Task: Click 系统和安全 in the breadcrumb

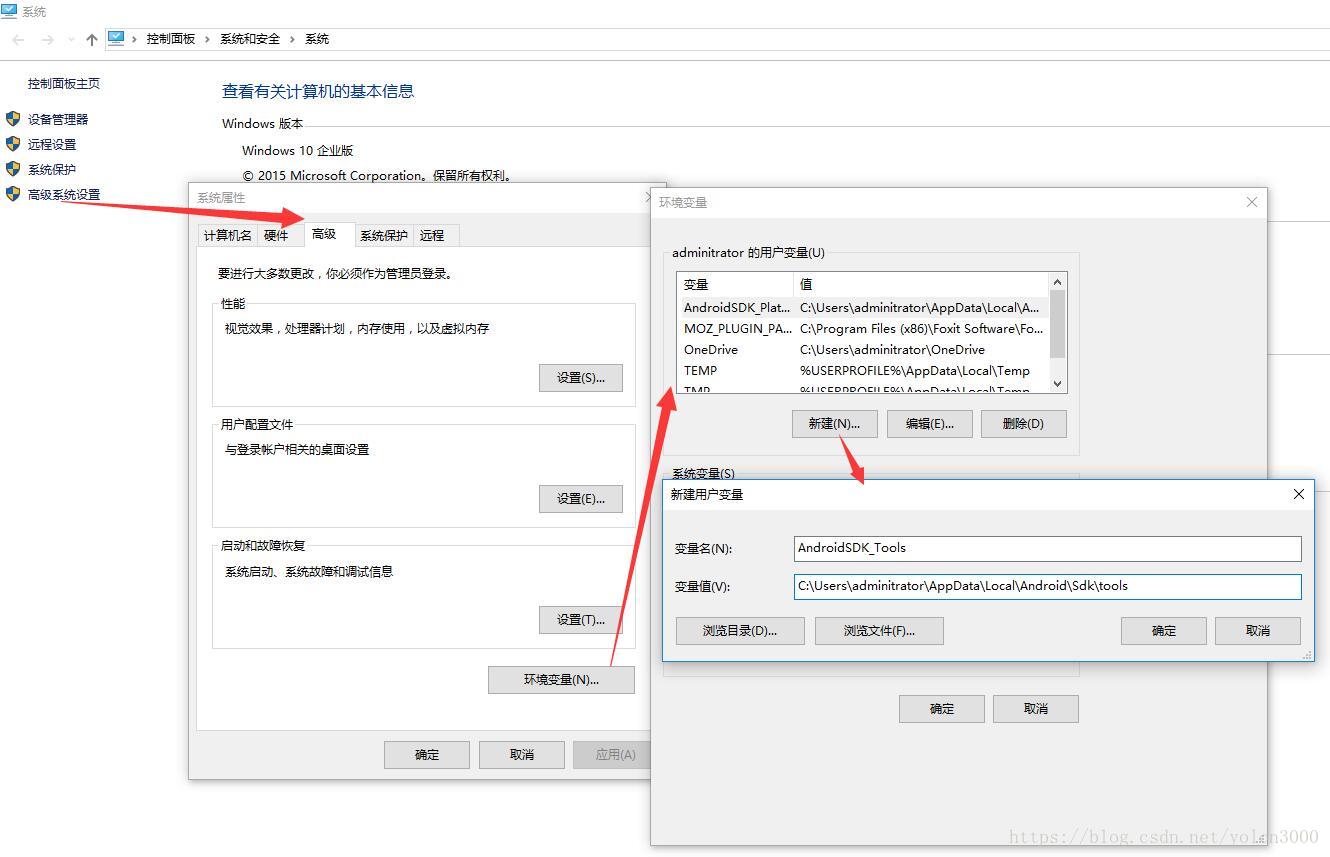Action: pos(250,39)
